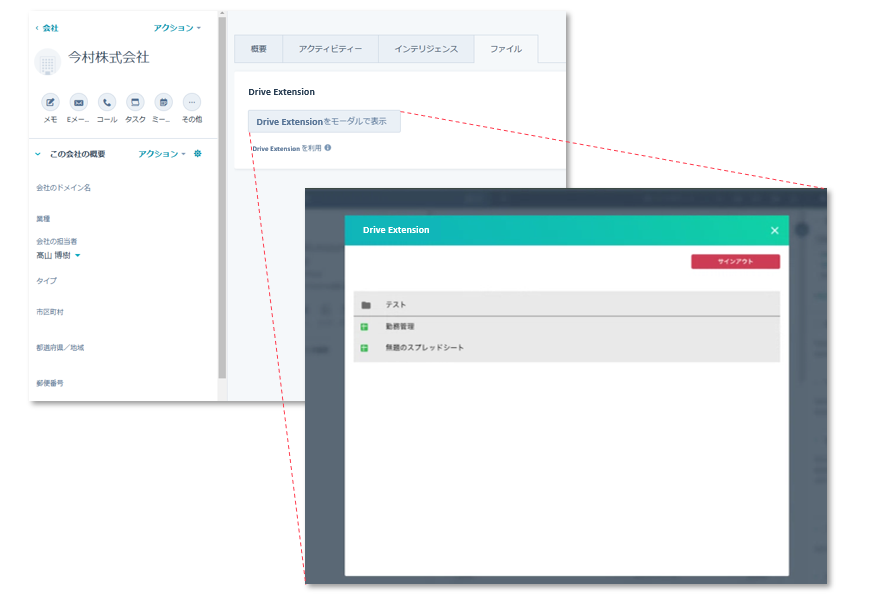Switch to the インテリジェンス tab
Viewport: 870px width, 598px height.
[x=426, y=49]
